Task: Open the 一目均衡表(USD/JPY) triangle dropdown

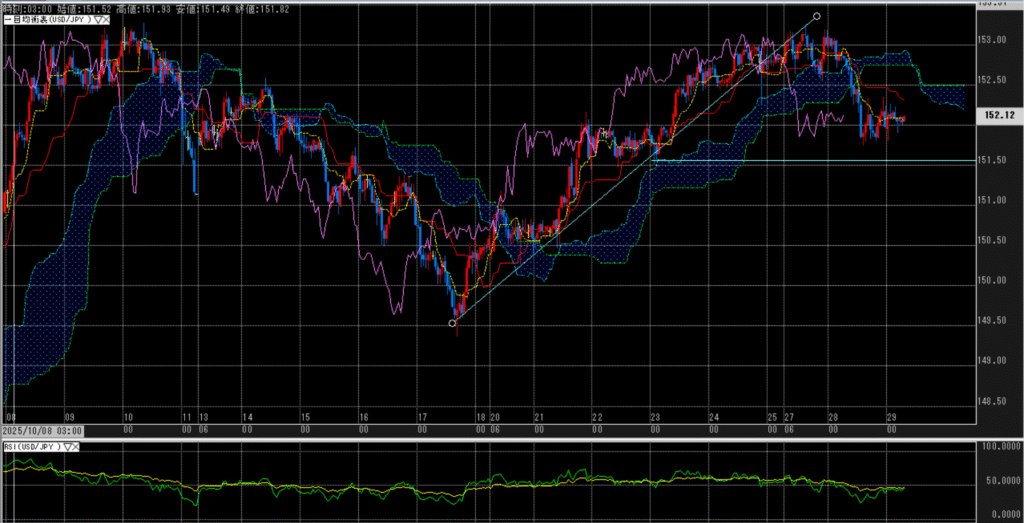Action: pos(98,18)
